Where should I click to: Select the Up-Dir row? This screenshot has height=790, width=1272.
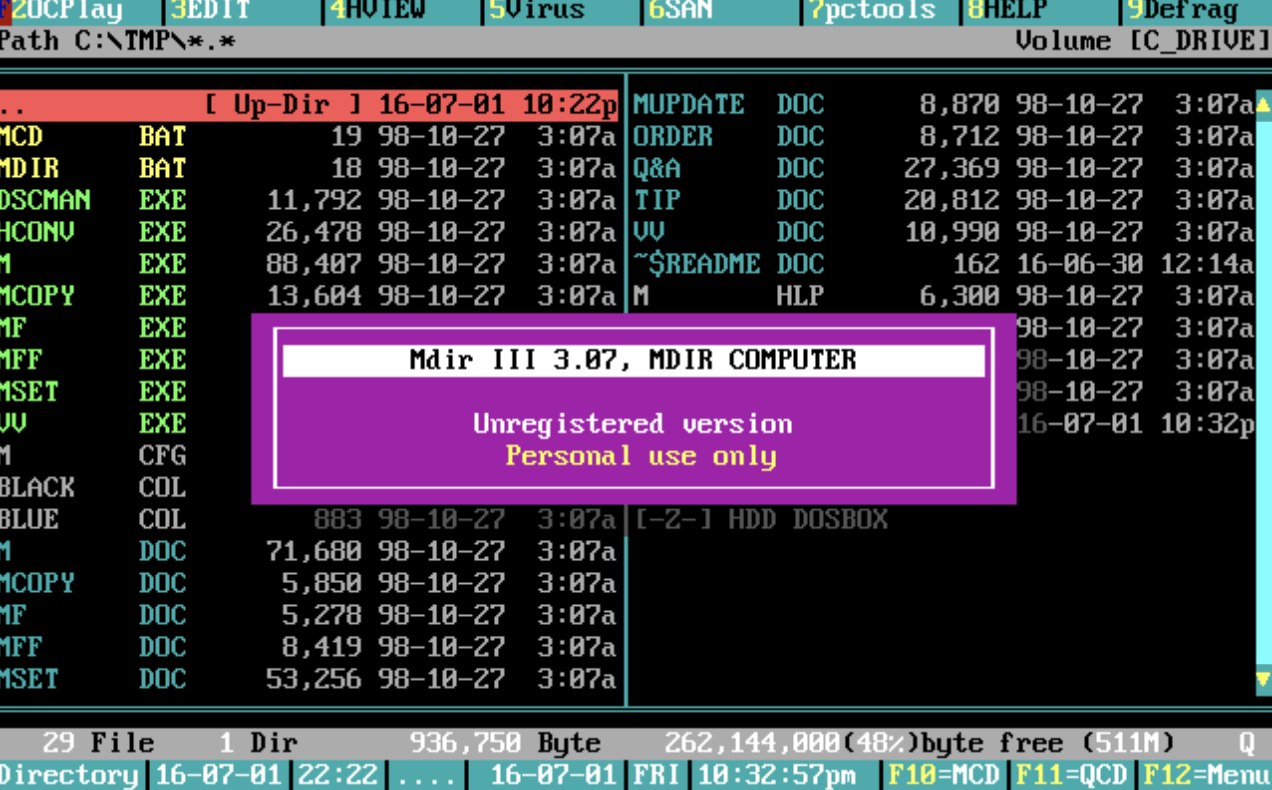pyautogui.click(x=309, y=105)
